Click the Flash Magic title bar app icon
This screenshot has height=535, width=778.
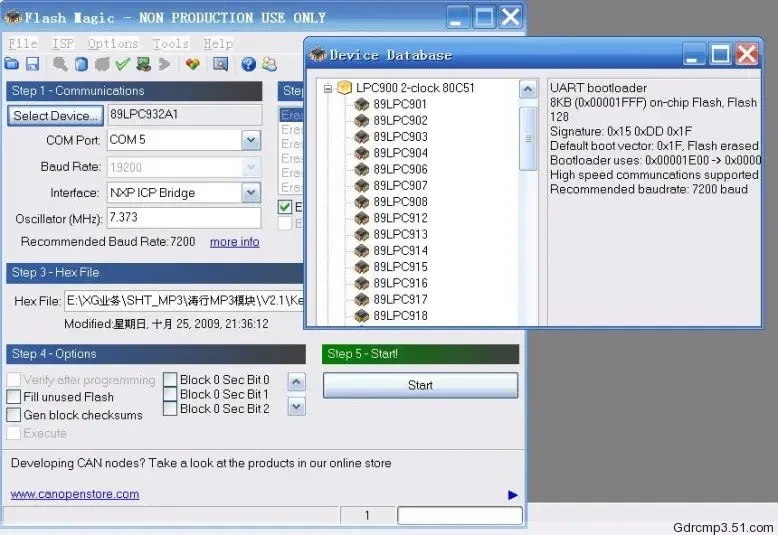pos(13,18)
